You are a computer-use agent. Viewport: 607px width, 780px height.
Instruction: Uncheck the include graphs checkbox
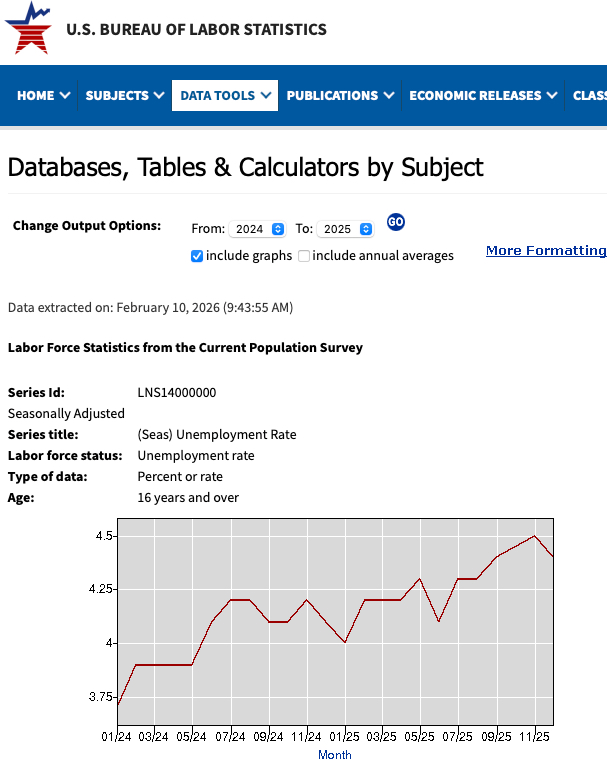[197, 256]
